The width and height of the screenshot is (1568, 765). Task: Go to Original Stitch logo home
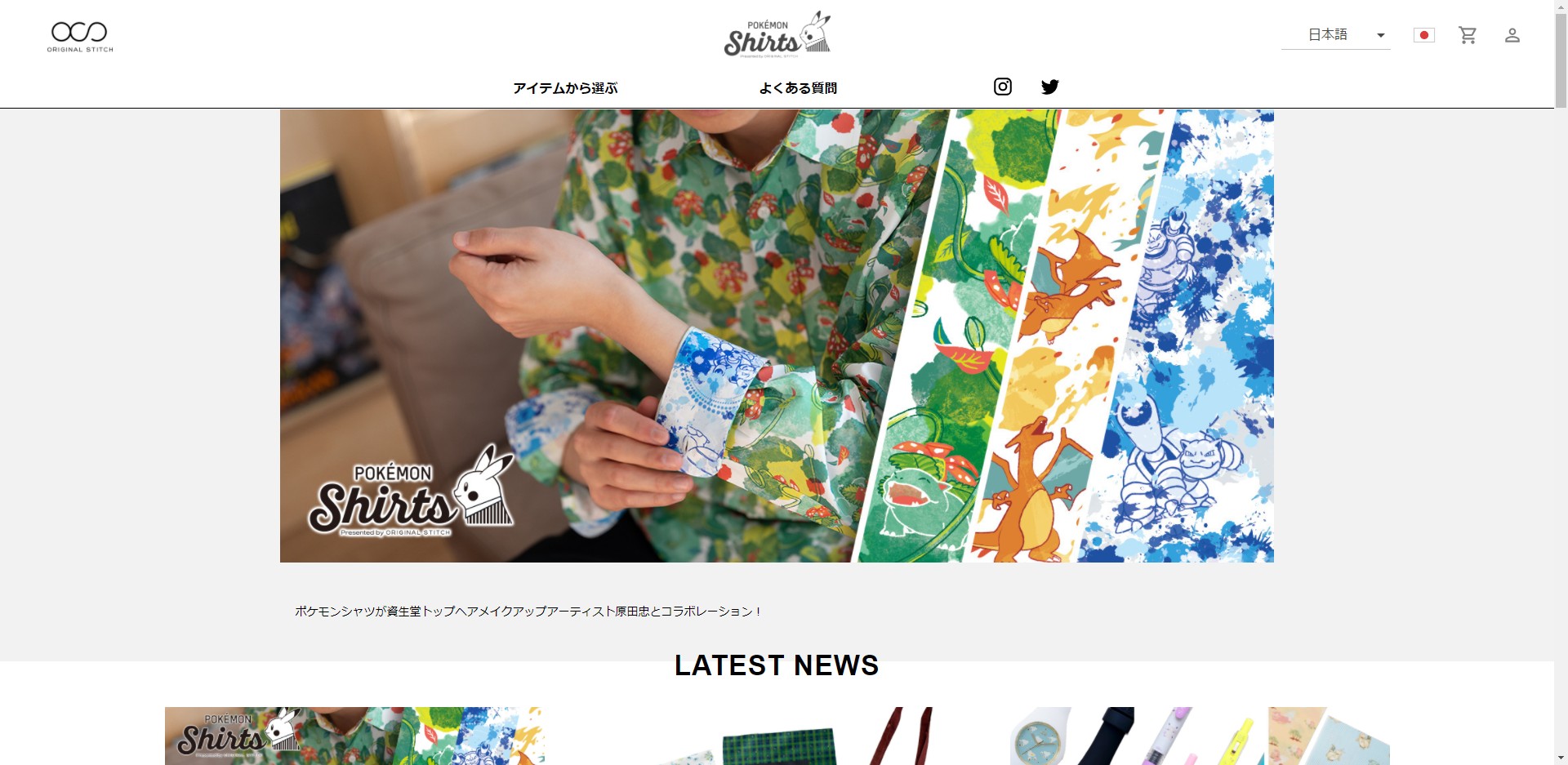click(x=80, y=37)
